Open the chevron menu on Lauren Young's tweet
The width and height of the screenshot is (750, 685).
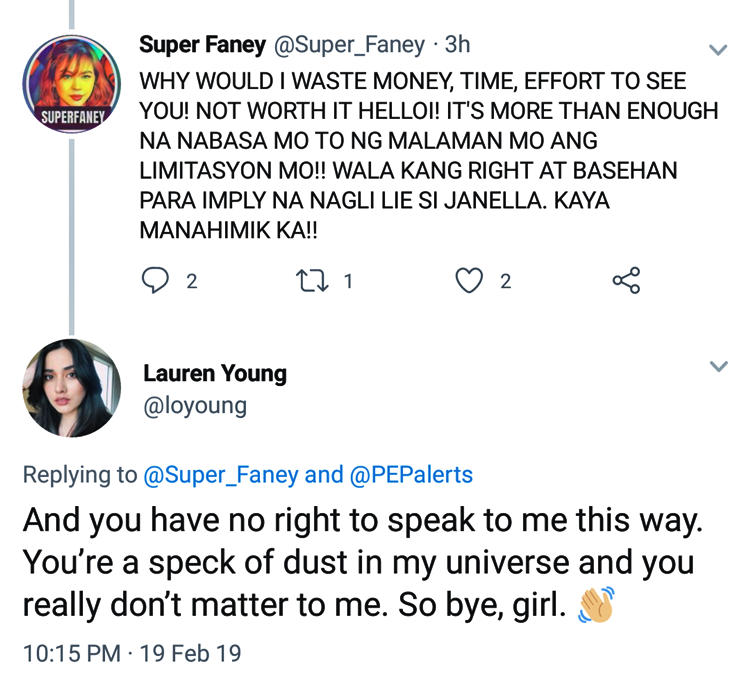[x=718, y=366]
